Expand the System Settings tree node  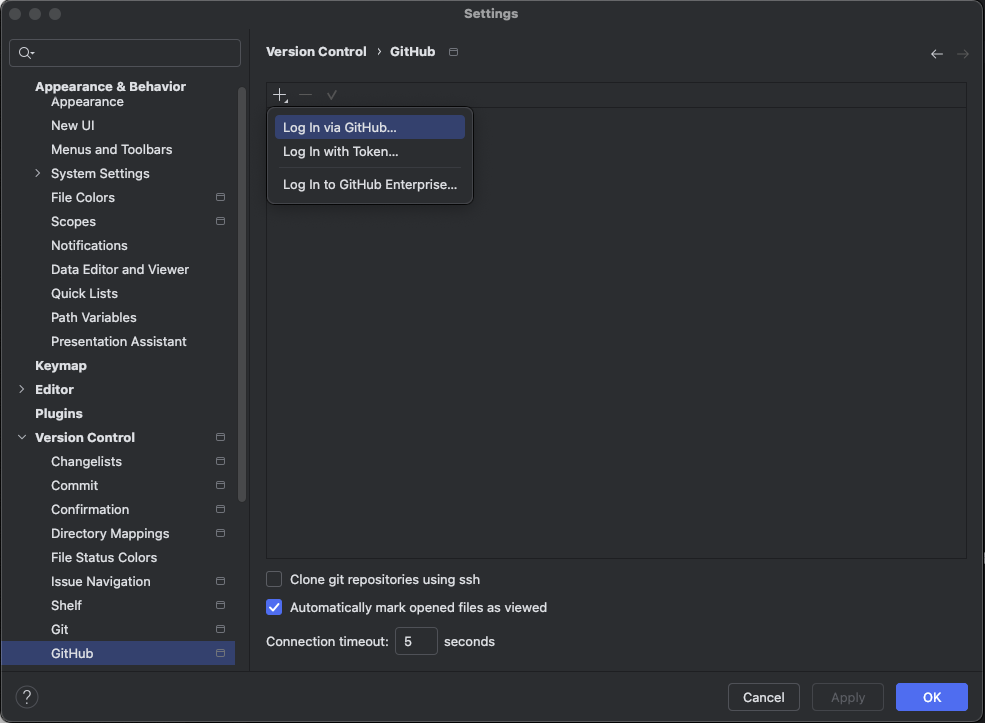(38, 174)
